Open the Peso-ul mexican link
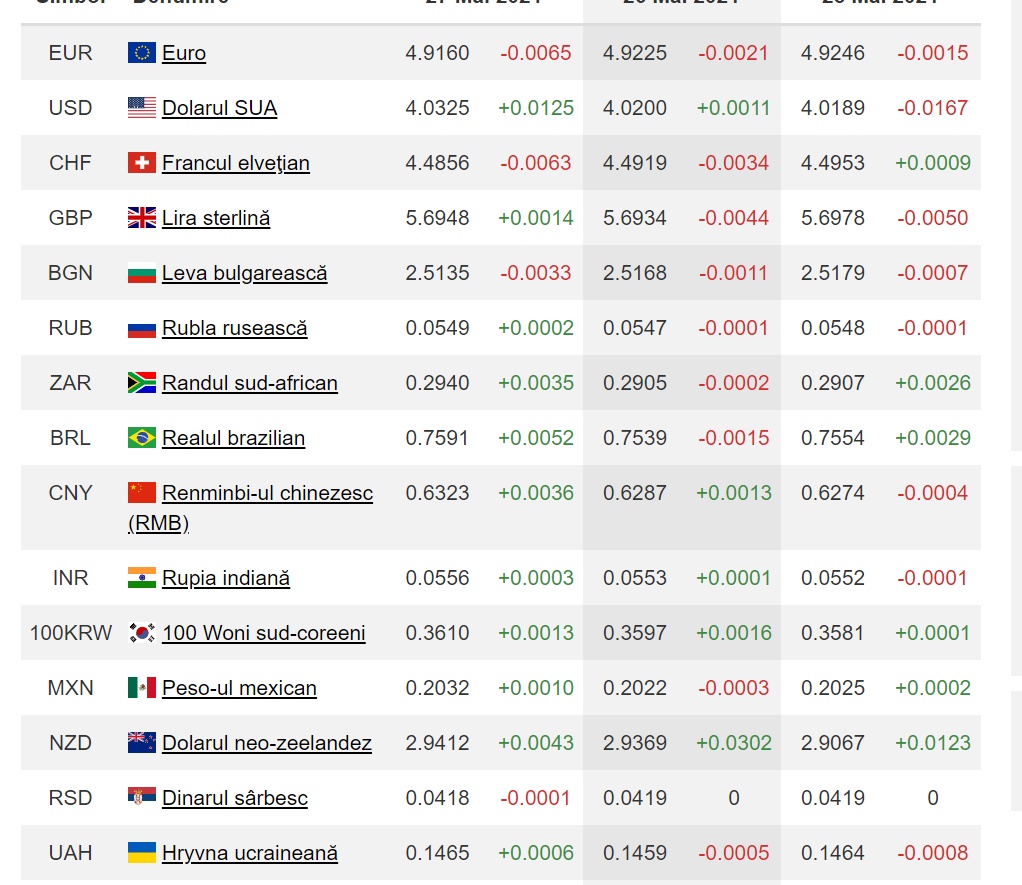Image resolution: width=1022 pixels, height=885 pixels. (x=239, y=688)
